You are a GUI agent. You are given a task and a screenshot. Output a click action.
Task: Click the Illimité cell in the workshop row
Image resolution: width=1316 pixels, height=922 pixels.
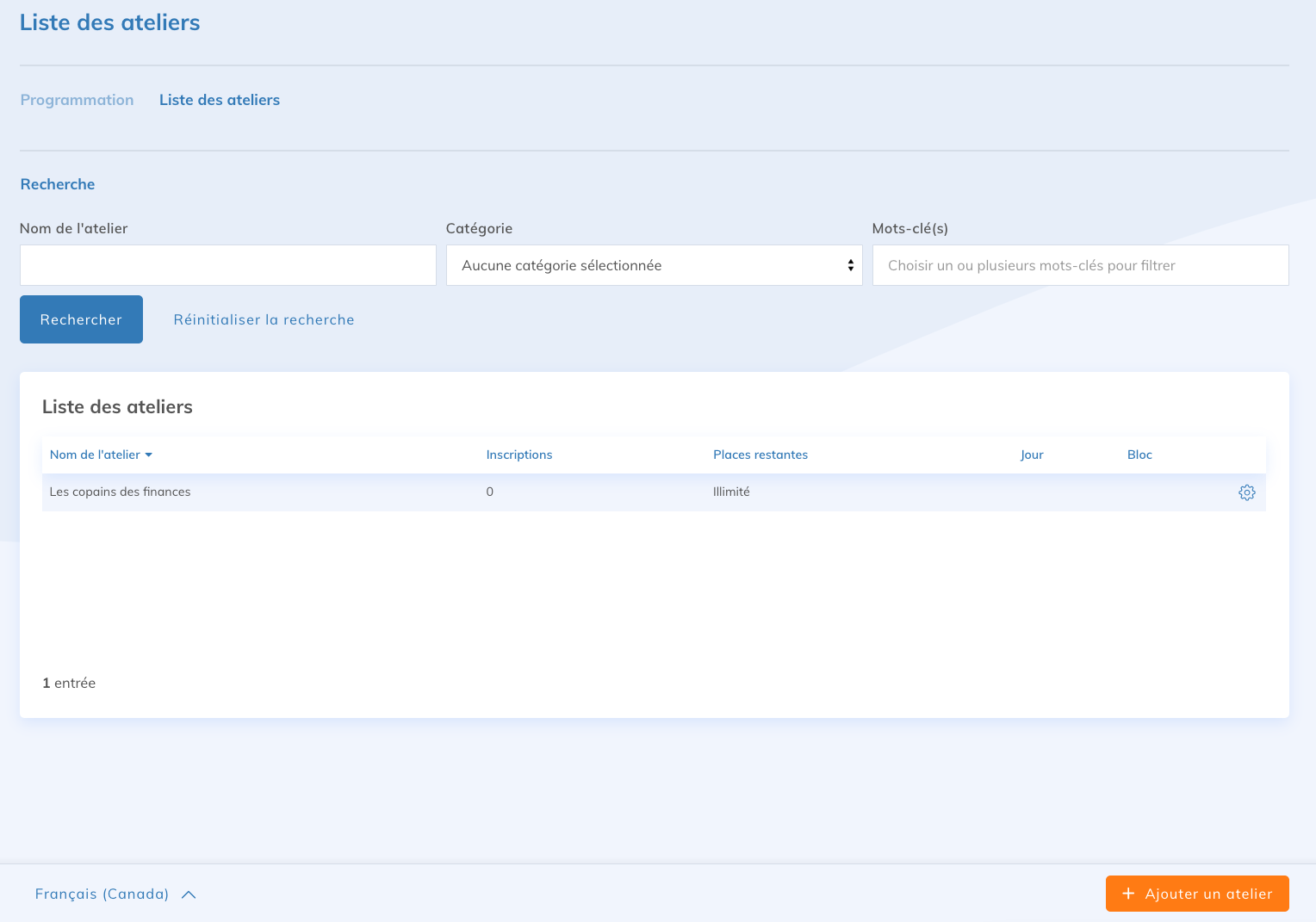click(731, 492)
